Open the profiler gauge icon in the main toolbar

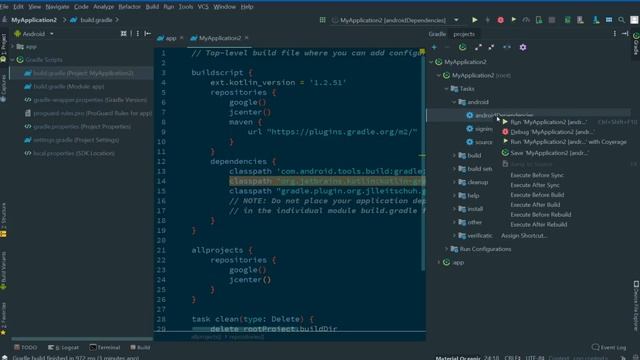coord(526,20)
